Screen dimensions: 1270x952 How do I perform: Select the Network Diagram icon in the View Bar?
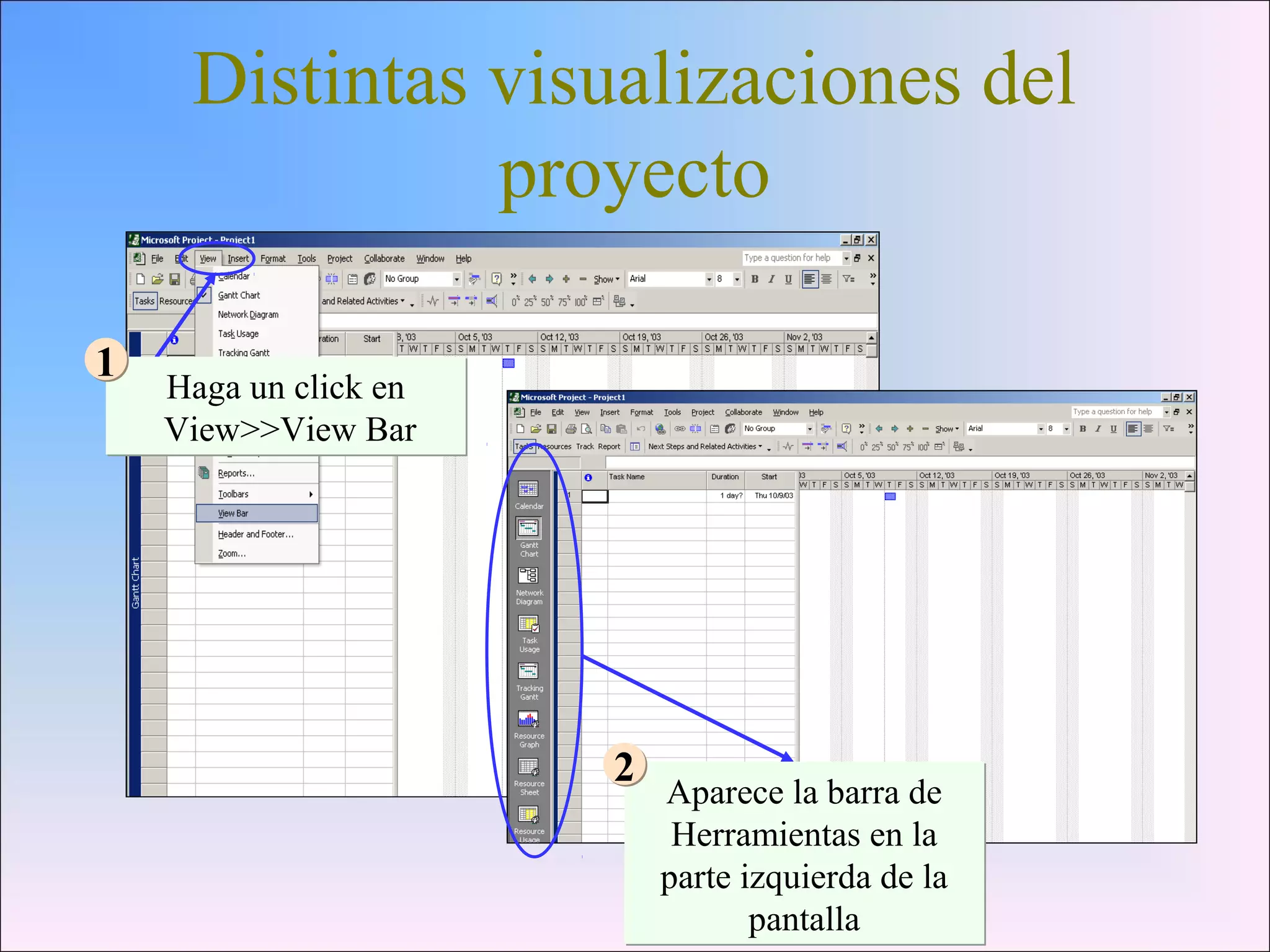click(x=528, y=576)
